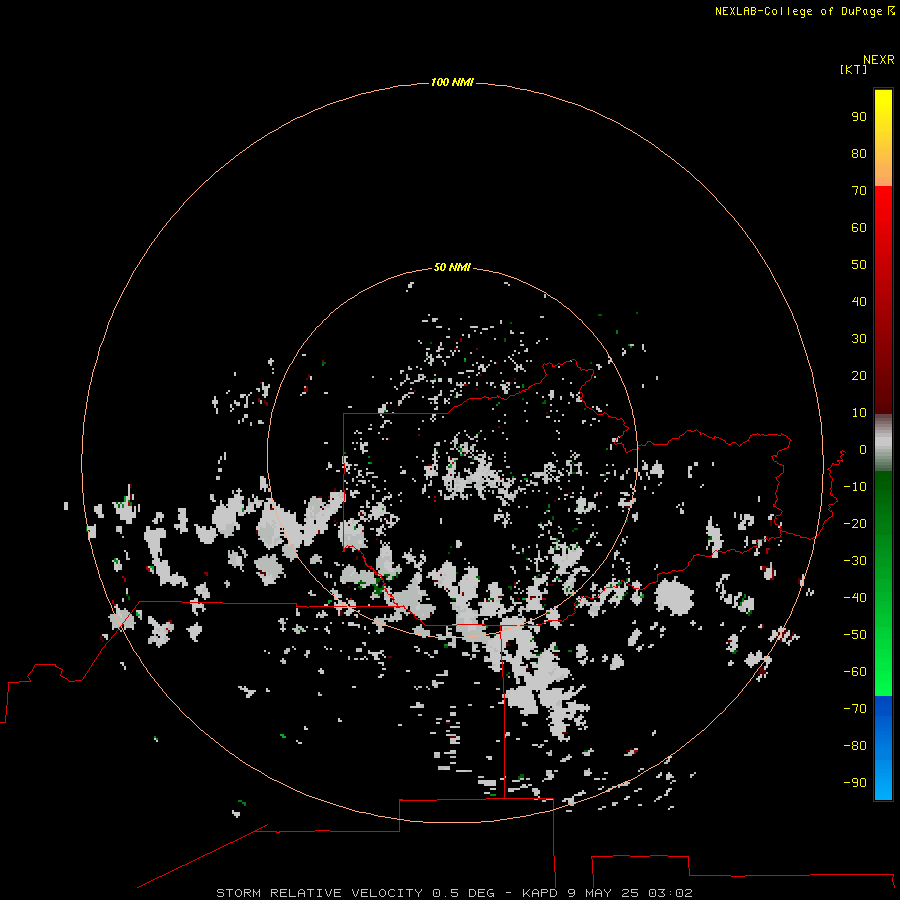This screenshot has height=900, width=900.
Task: Click the 0 knot scale value
Action: tap(863, 449)
